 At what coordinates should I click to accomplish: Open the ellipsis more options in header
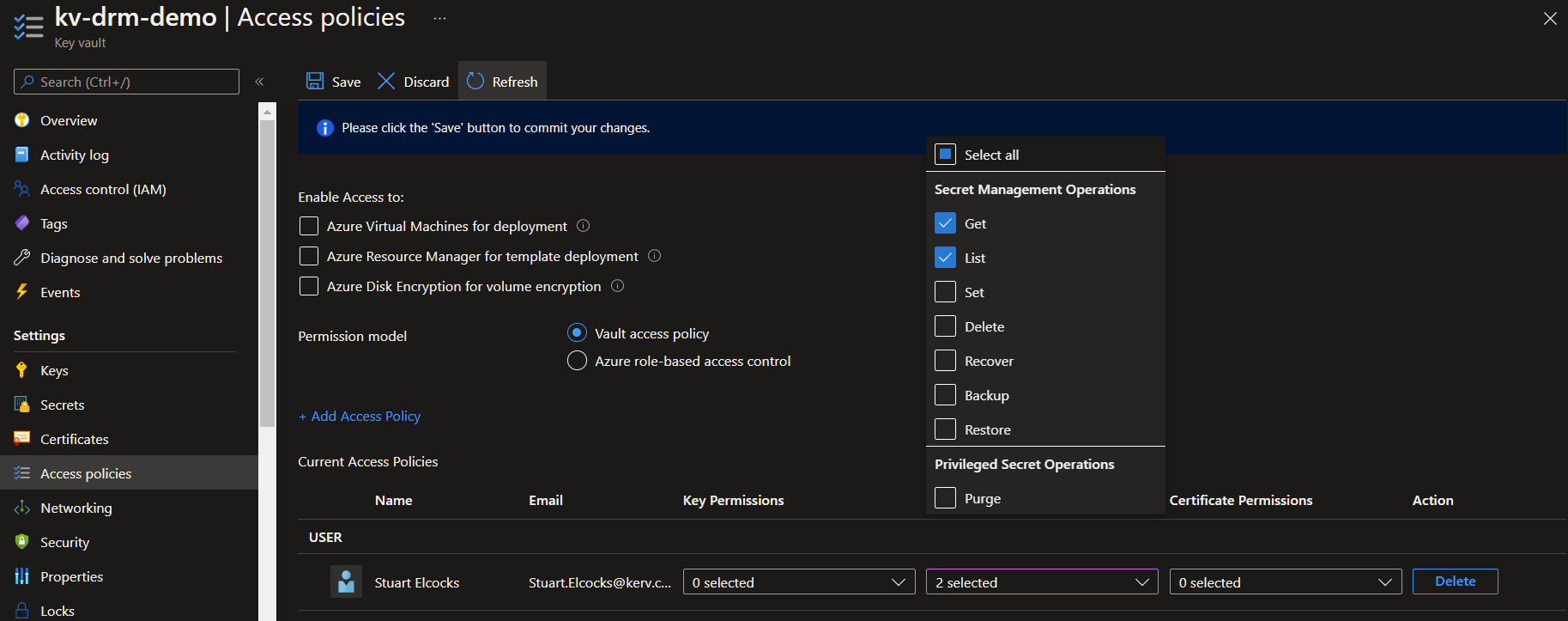click(x=439, y=18)
